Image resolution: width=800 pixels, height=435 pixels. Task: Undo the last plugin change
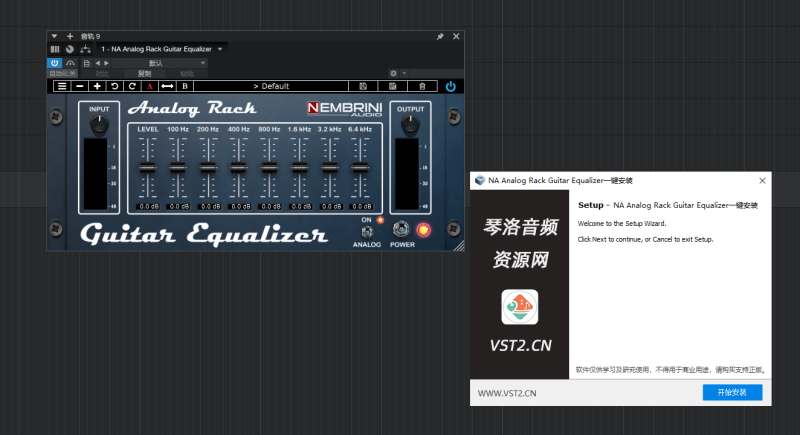pos(115,86)
